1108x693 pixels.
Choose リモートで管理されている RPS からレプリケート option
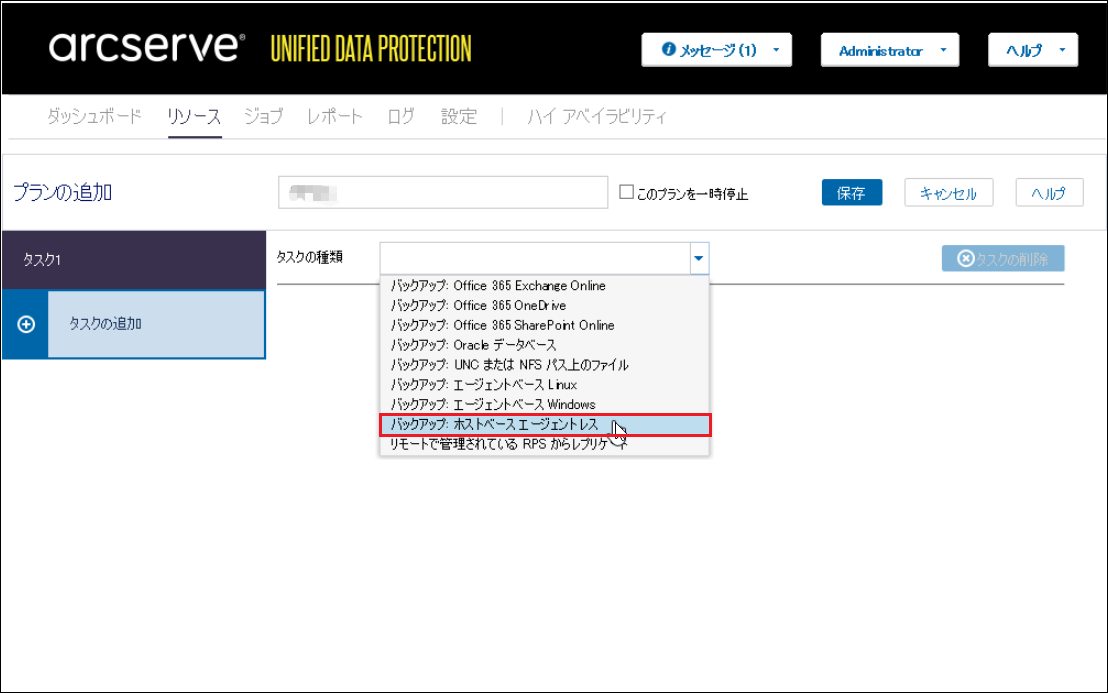(x=544, y=444)
